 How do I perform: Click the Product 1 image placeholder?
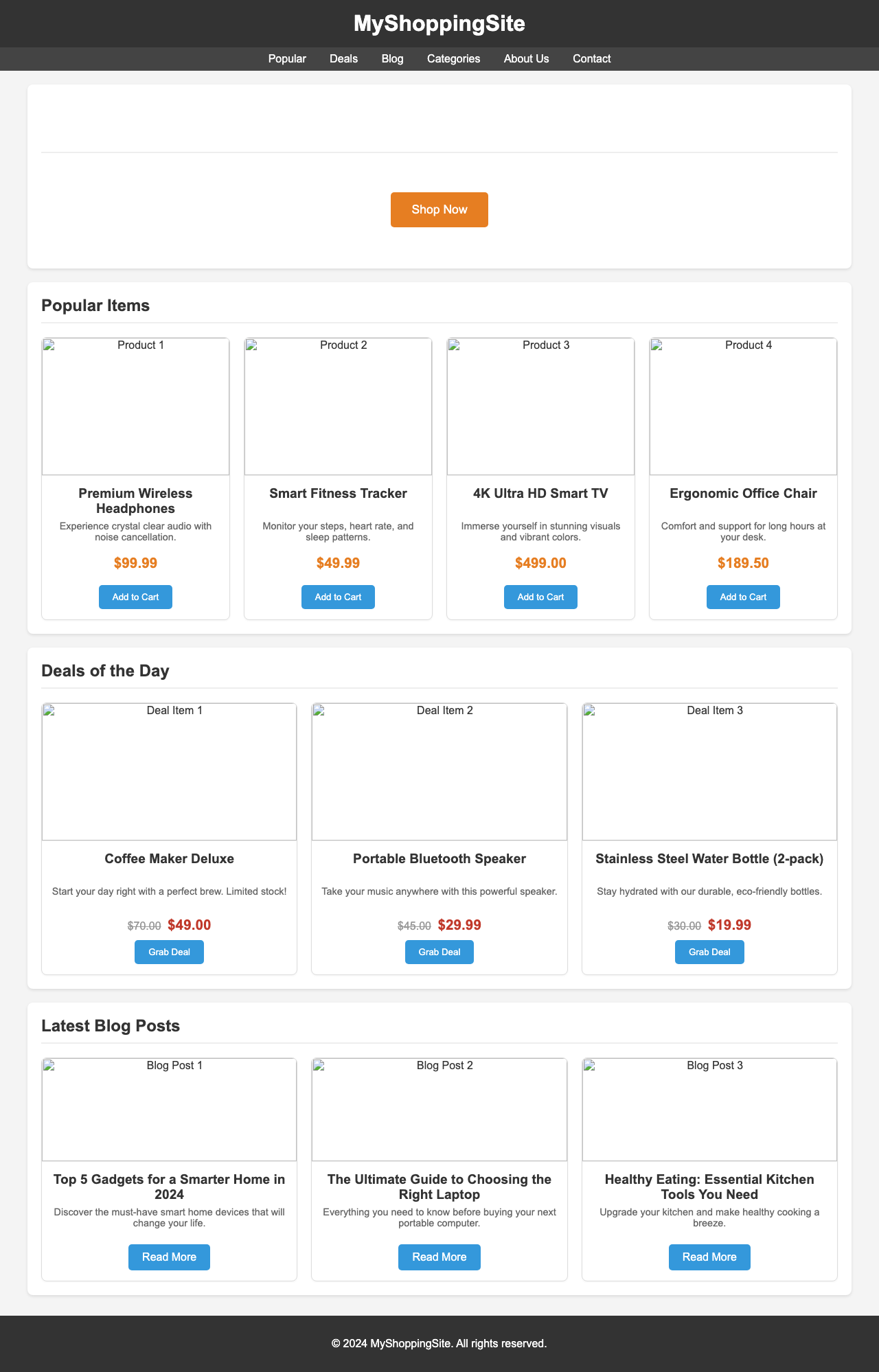click(x=135, y=407)
